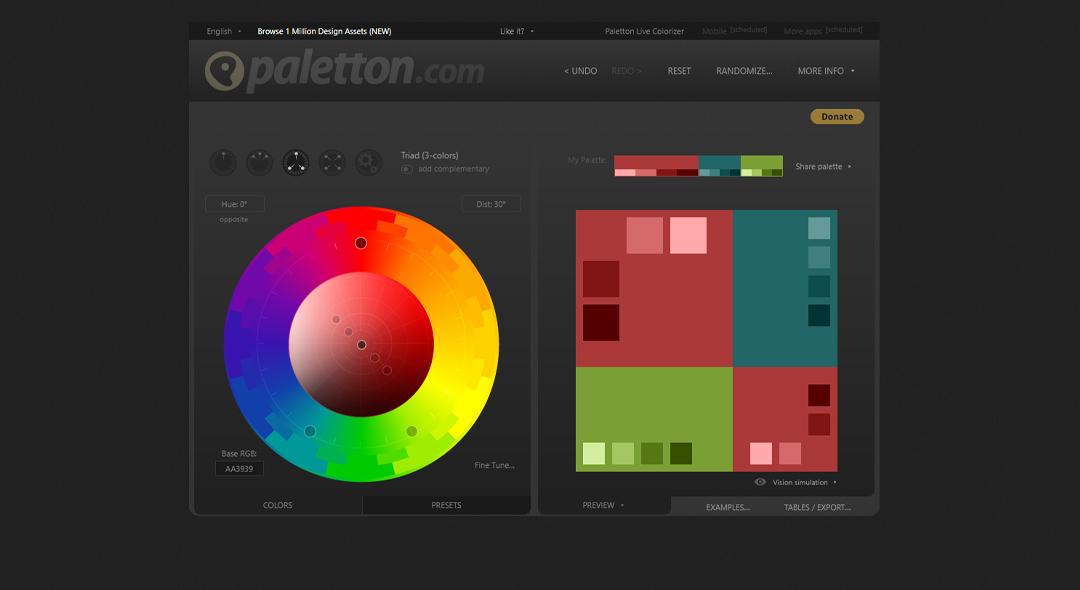Open the MORE INFO dropdown menu
1080x590 pixels.
click(826, 71)
